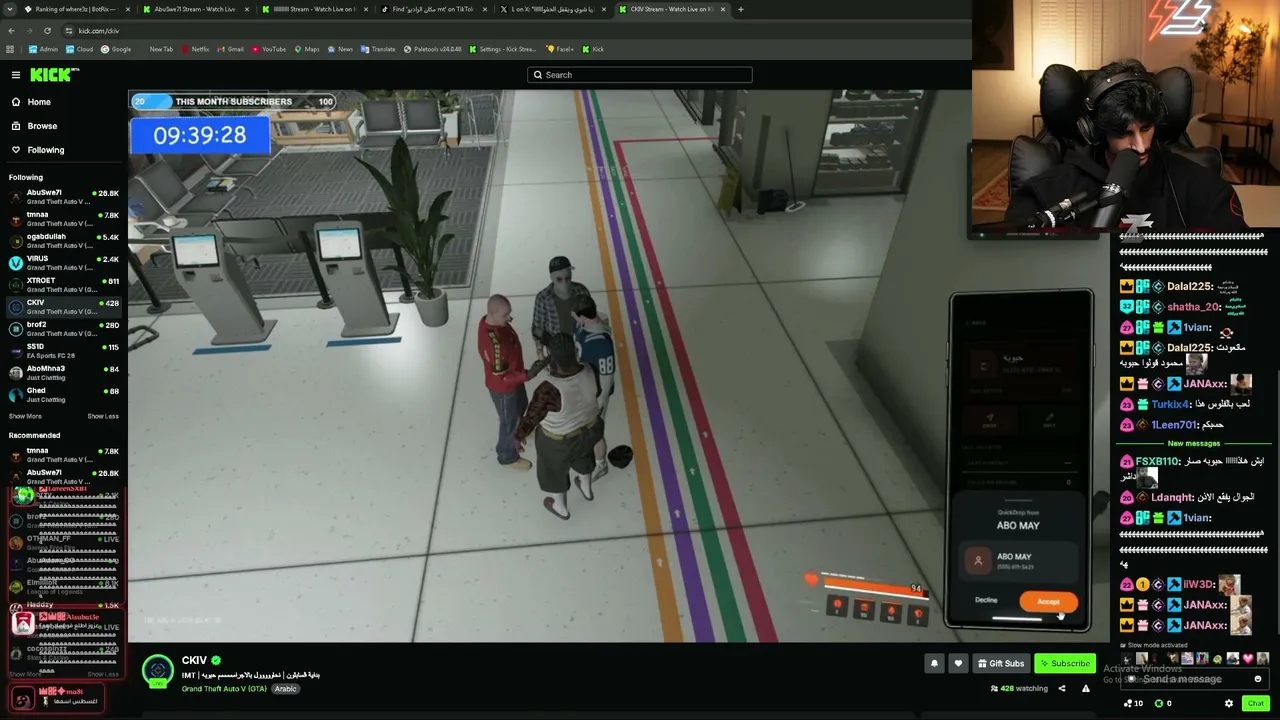1280x720 pixels.
Task: Open ogabdullah channel in Following list
Action: click(64, 241)
